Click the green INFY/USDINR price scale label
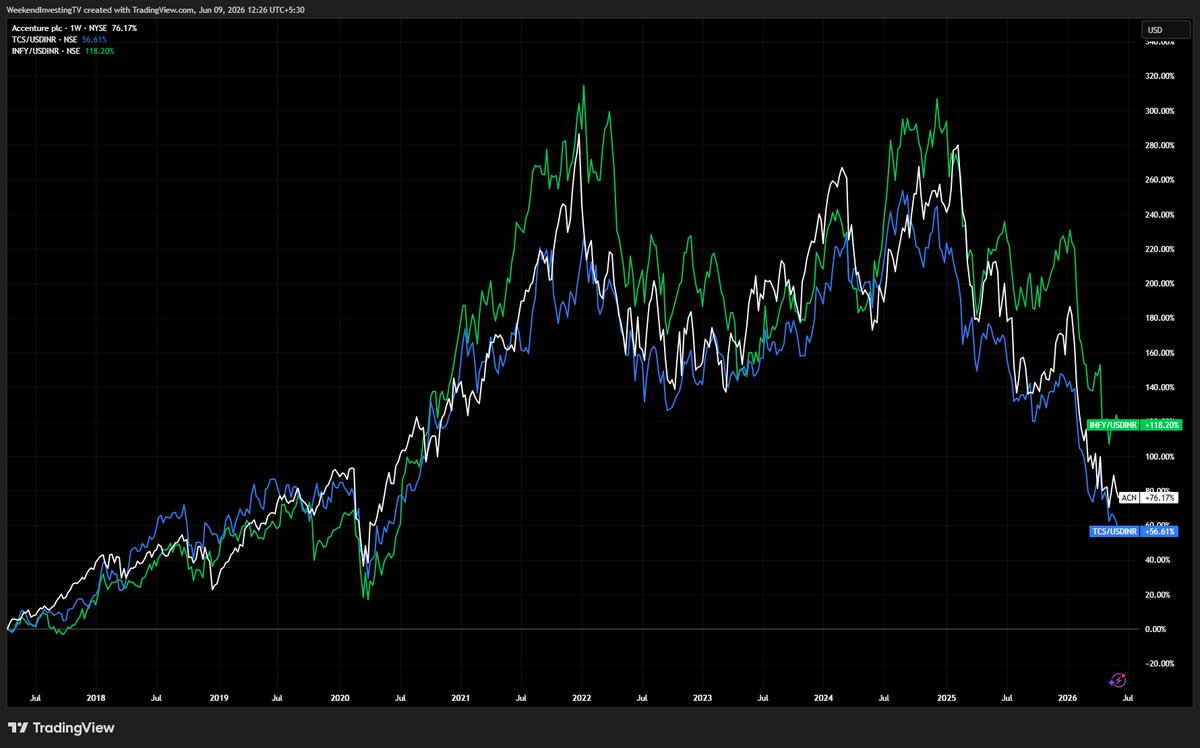The image size is (1200, 748). click(1113, 425)
